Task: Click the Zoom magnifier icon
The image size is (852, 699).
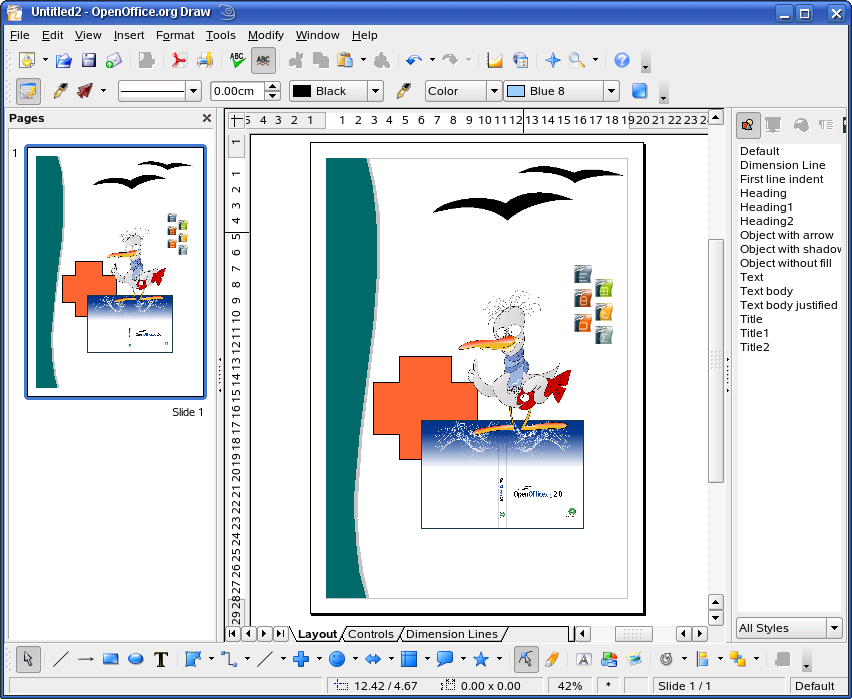Action: click(x=577, y=60)
